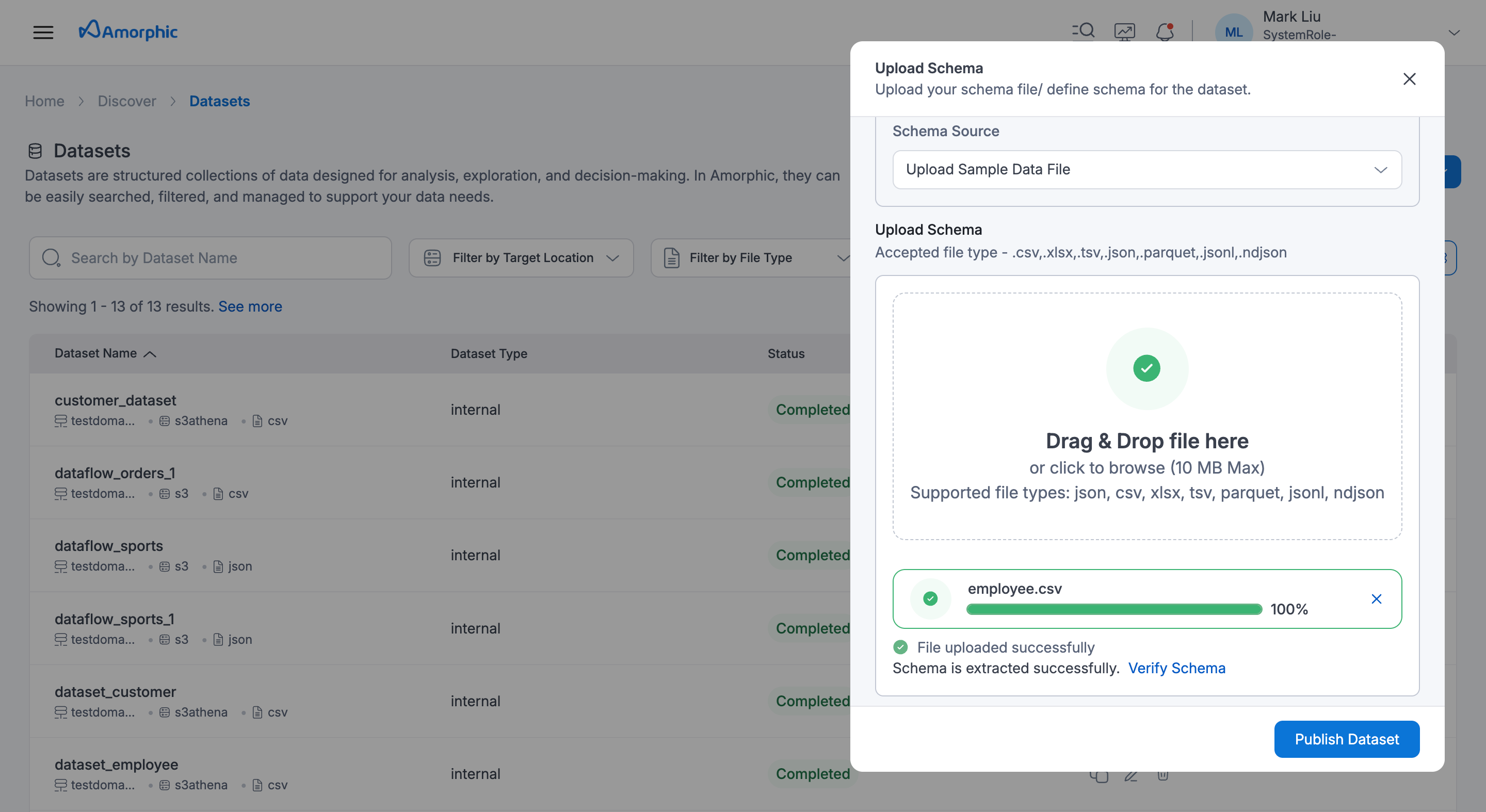Open the global search icon in header
The width and height of the screenshot is (1486, 812).
(x=1083, y=31)
